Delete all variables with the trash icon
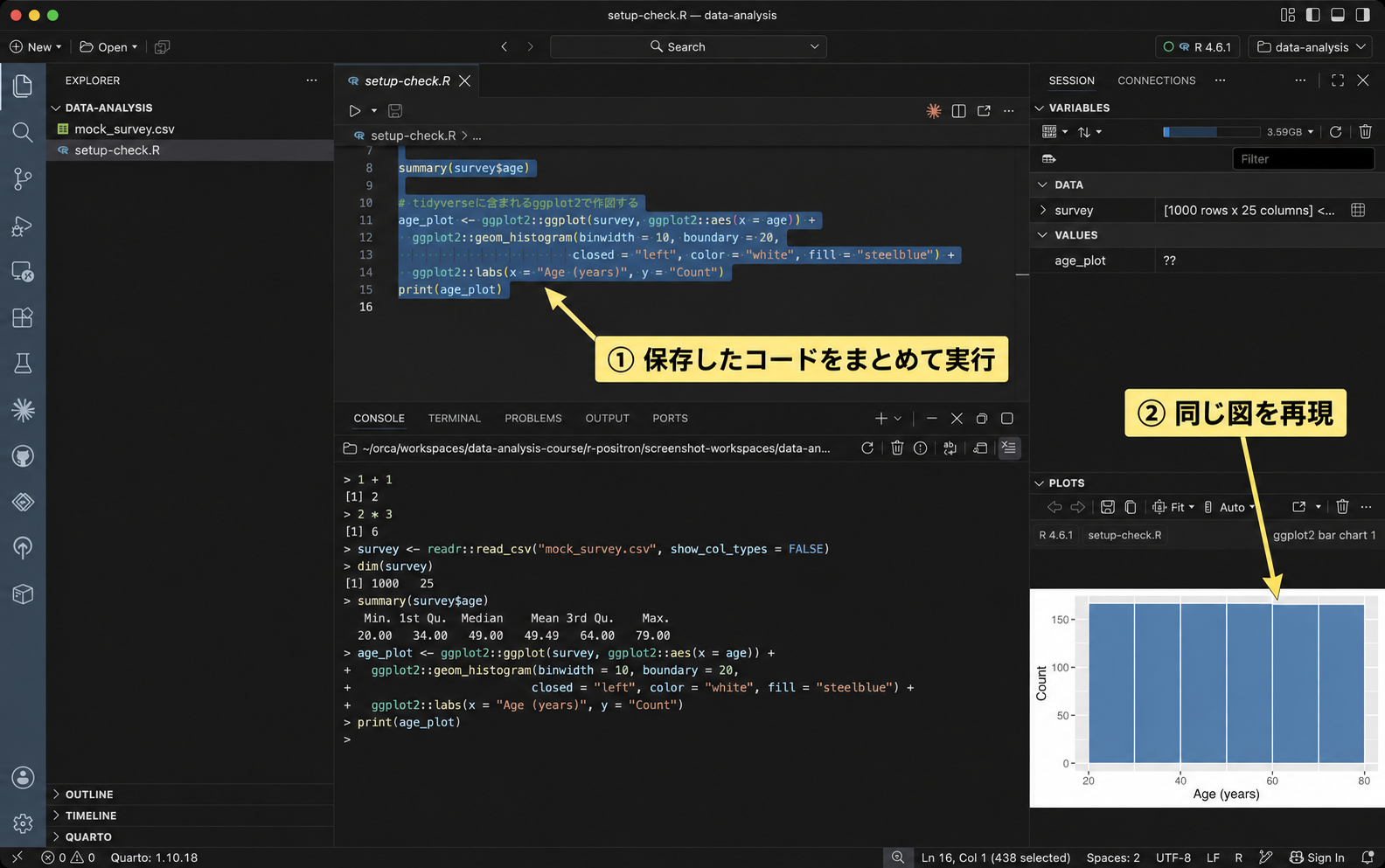1385x868 pixels. coord(1365,132)
